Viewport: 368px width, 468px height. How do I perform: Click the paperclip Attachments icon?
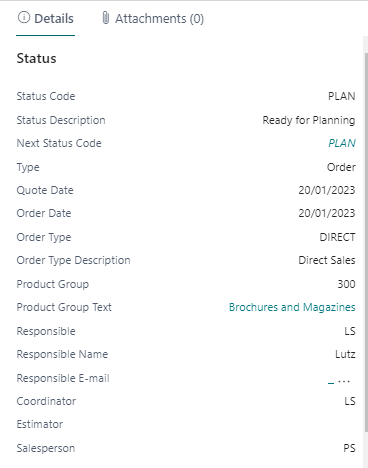click(105, 18)
